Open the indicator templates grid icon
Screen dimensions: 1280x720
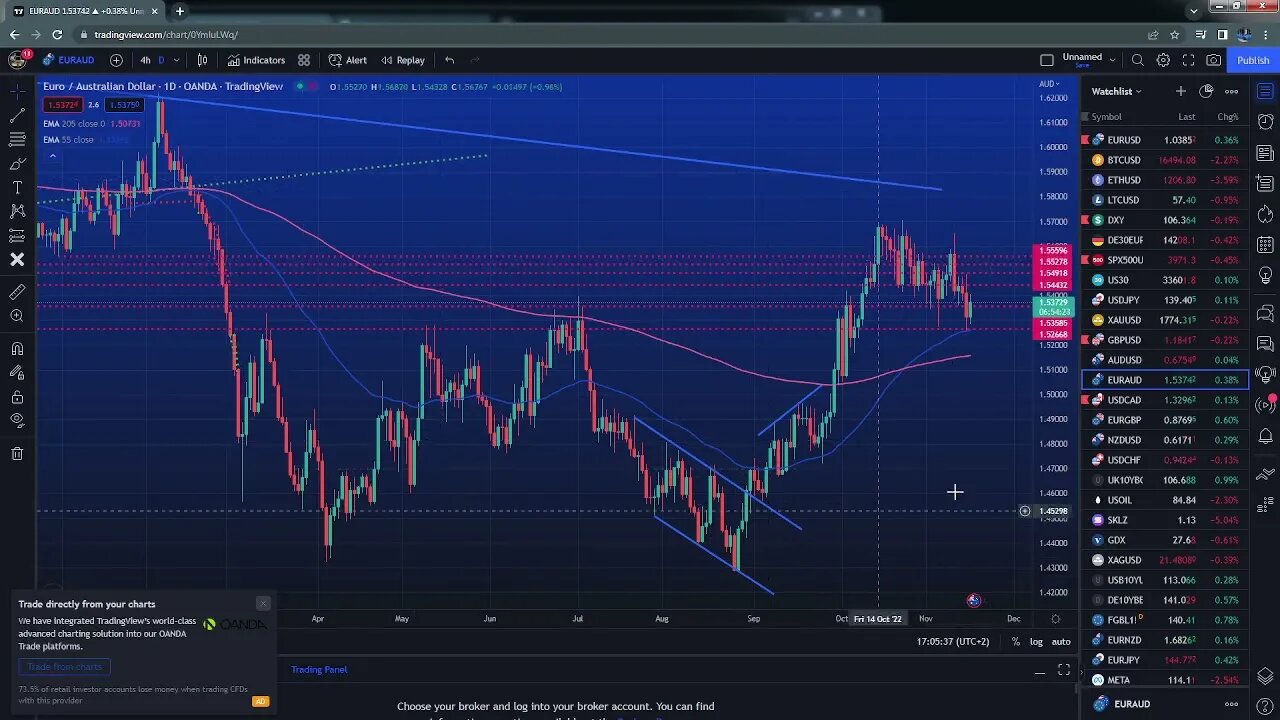coord(304,60)
